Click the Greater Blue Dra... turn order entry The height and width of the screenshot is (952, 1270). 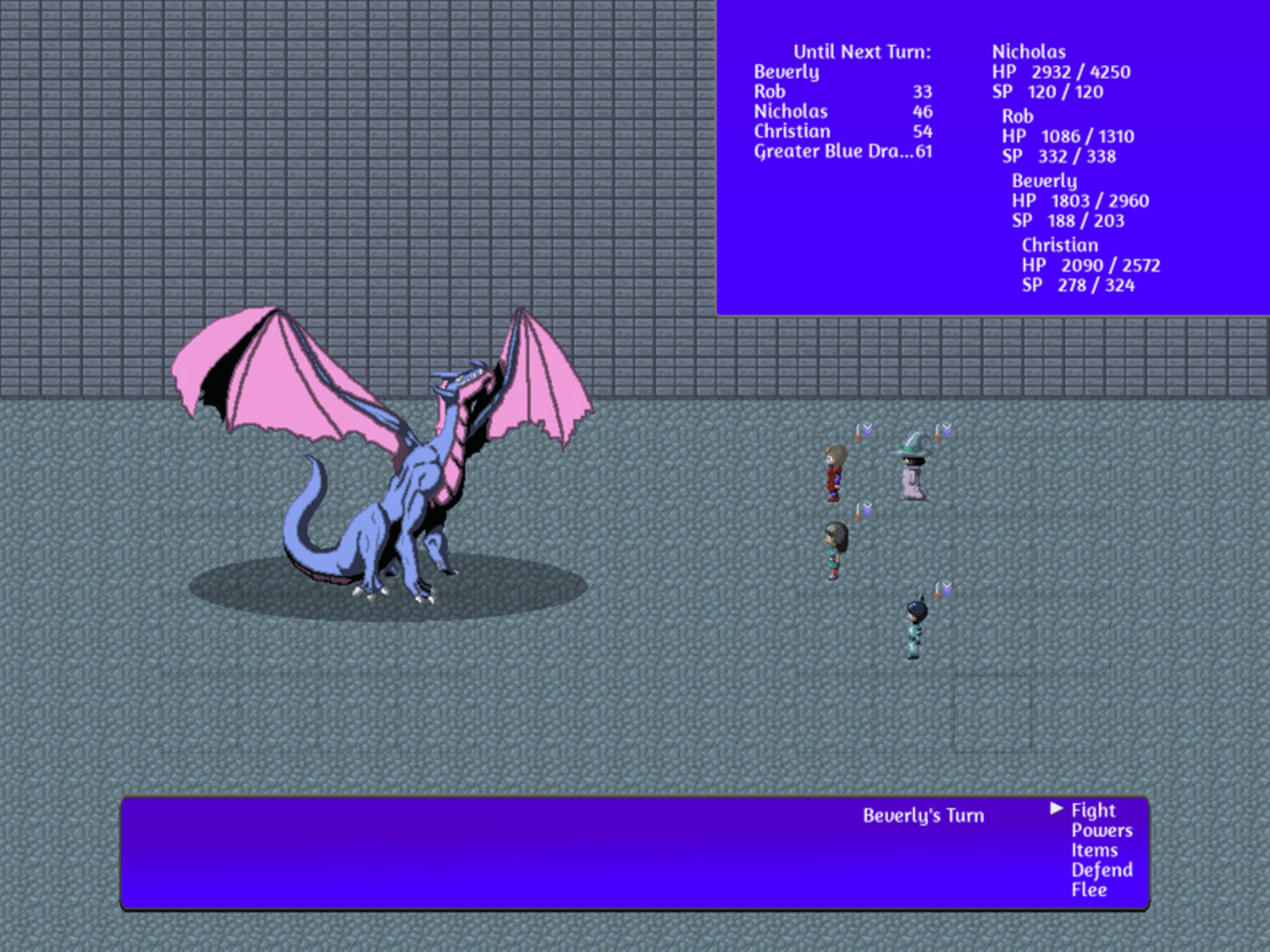[x=842, y=152]
